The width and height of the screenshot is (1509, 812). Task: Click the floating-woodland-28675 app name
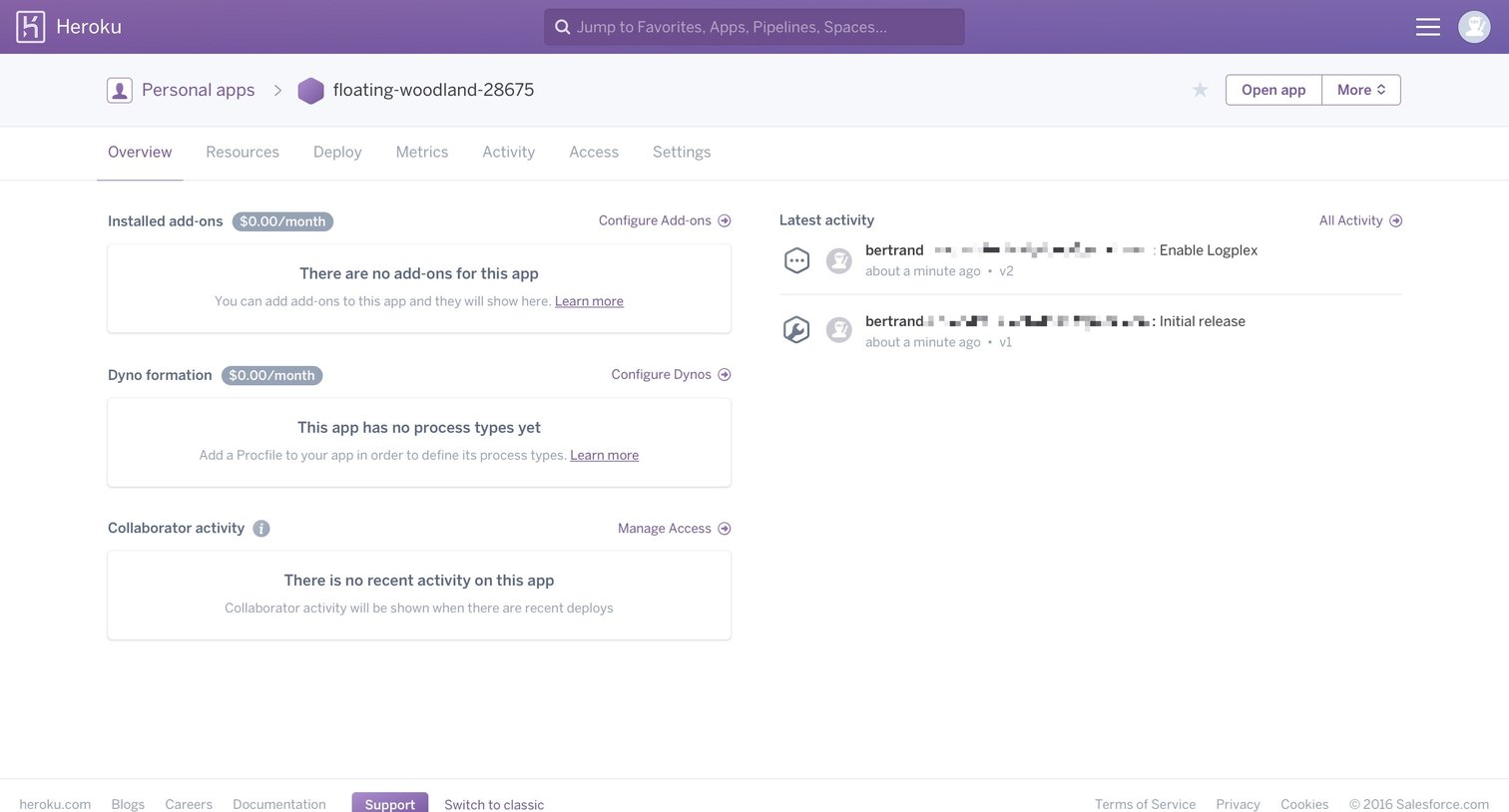433,90
